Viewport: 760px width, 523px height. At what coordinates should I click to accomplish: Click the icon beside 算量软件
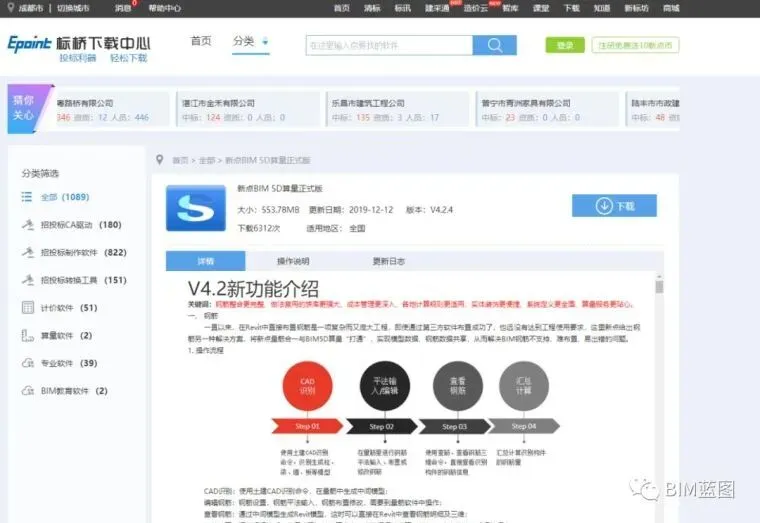point(28,335)
